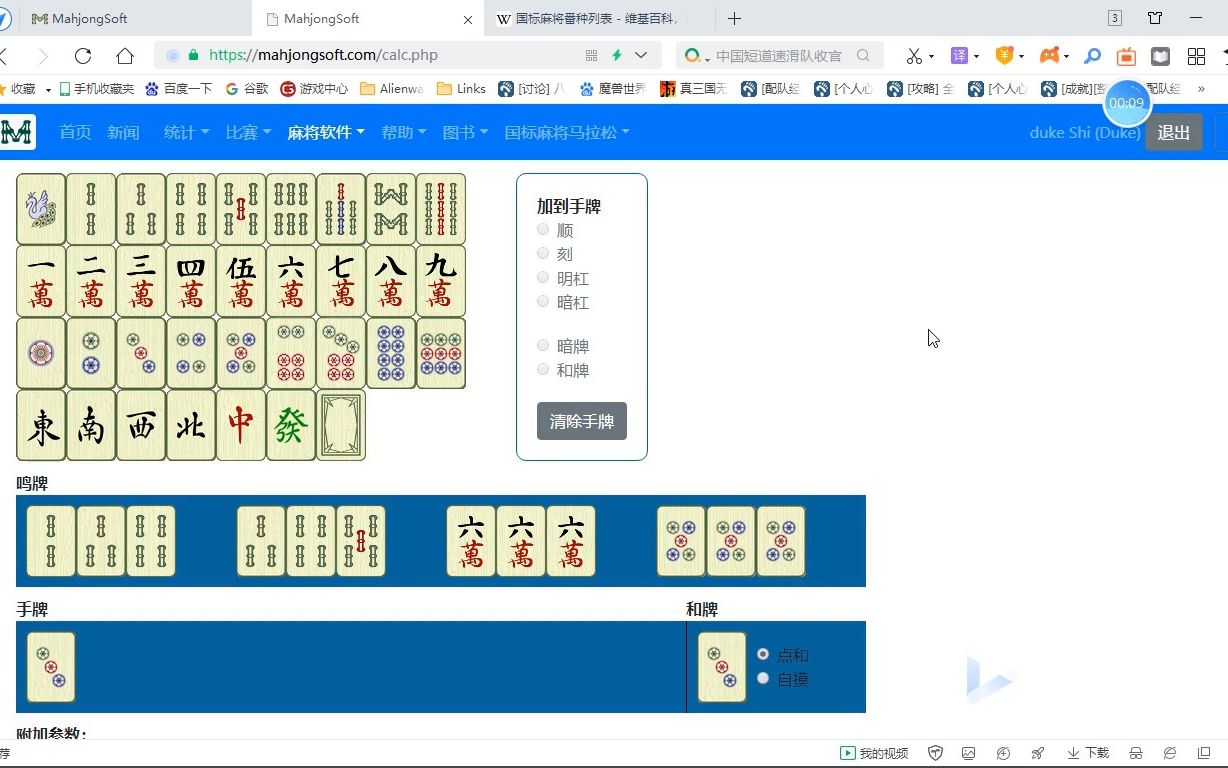
Task: Click the three dots tile in 手牌
Action: pyautogui.click(x=51, y=667)
